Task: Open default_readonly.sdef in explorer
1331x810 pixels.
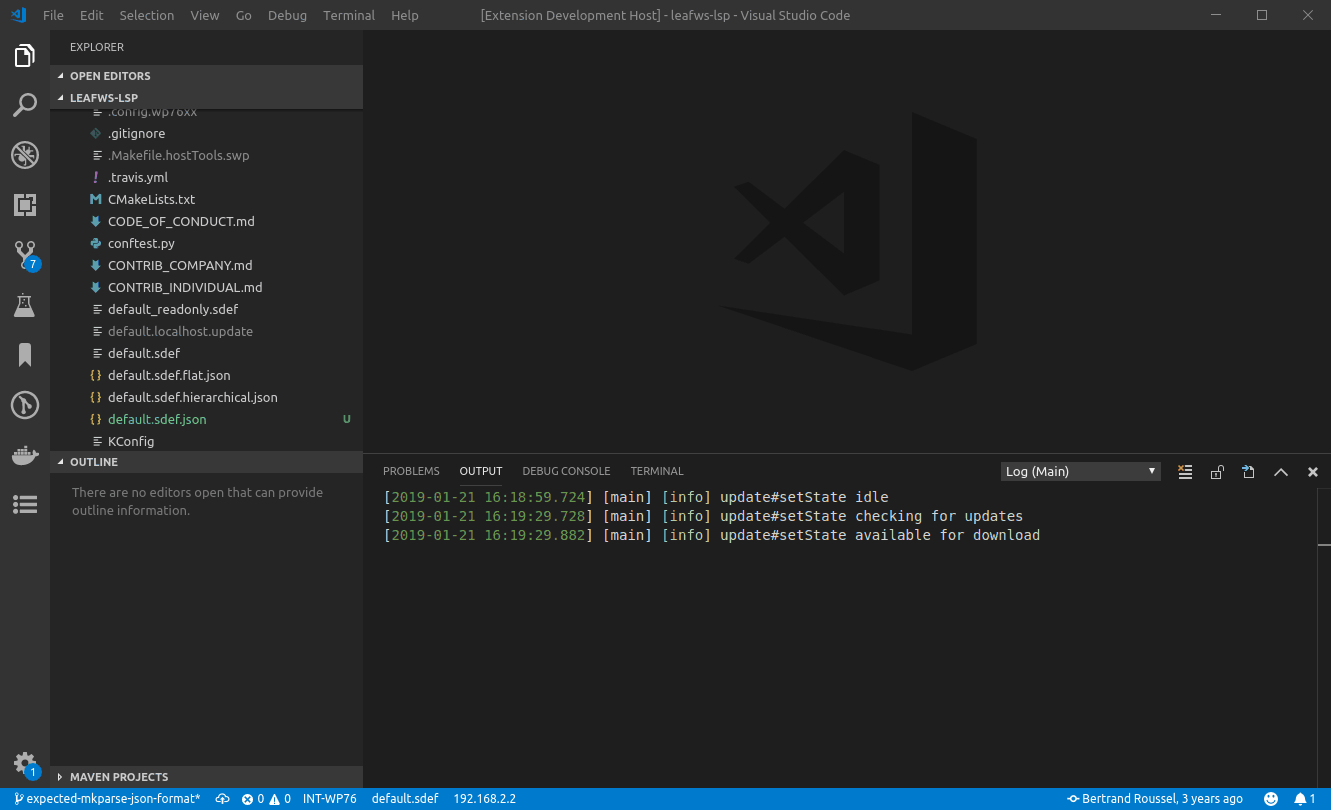Action: (206, 309)
